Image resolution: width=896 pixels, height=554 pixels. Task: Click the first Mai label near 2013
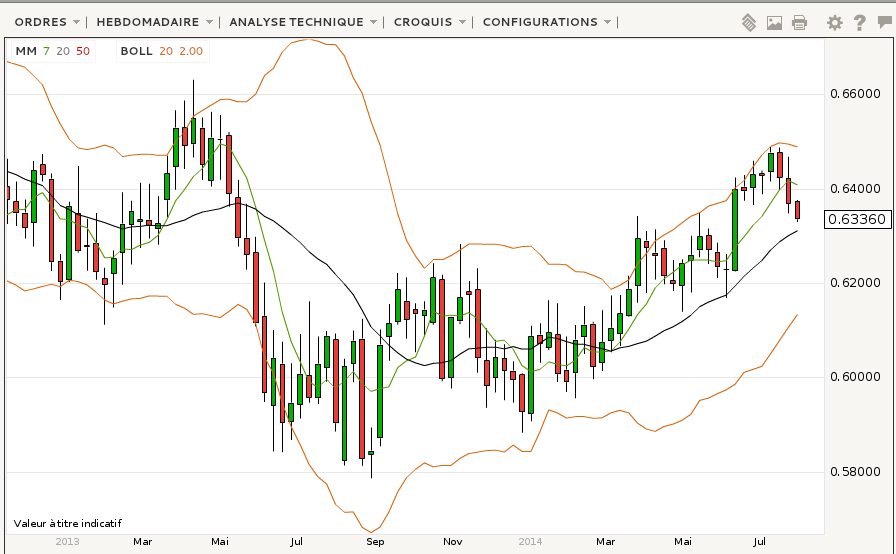(x=219, y=541)
